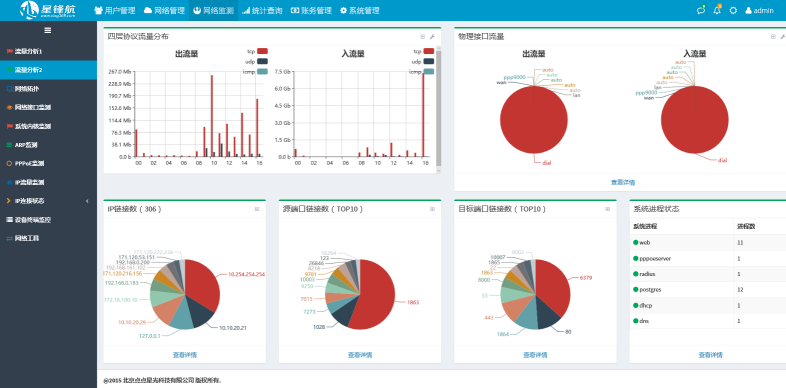Screen dimensions: 786x388
Task: Toggle icmp legend in 出流量 bar chart
Action: point(255,72)
